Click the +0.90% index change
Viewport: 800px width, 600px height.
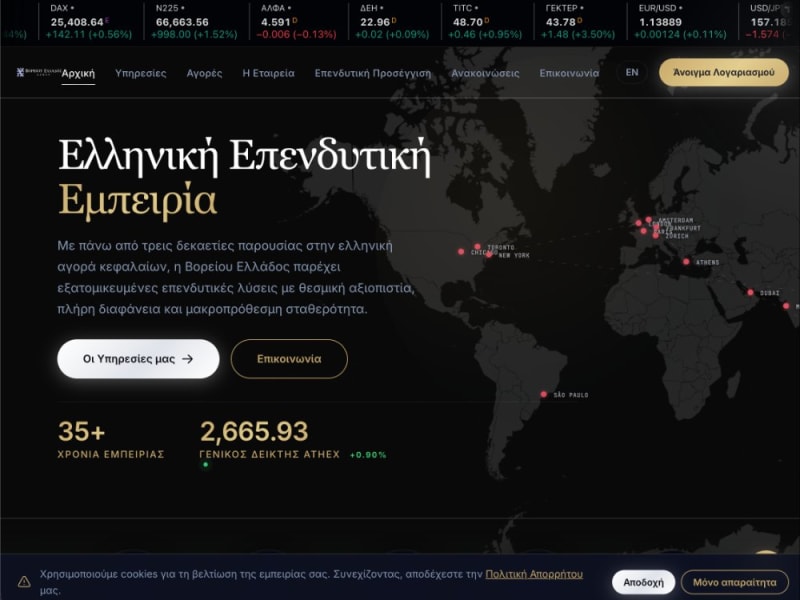368,455
